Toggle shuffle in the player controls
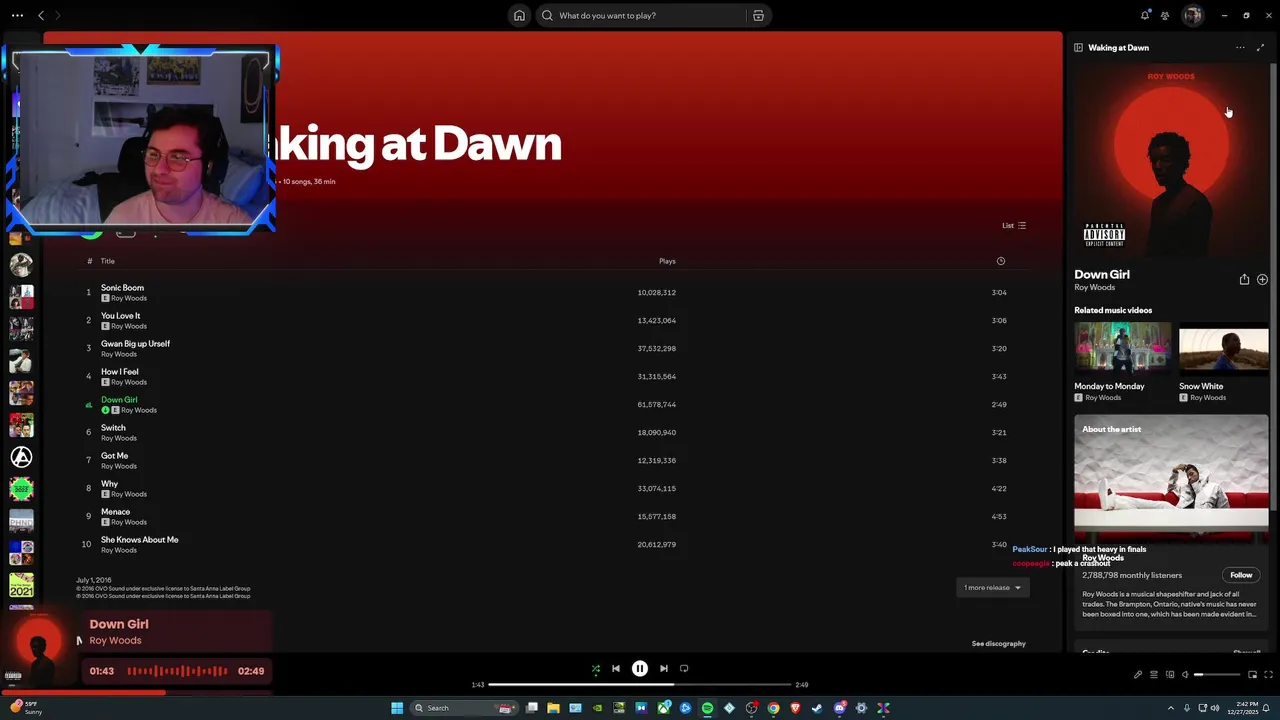1280x720 pixels. [x=596, y=669]
